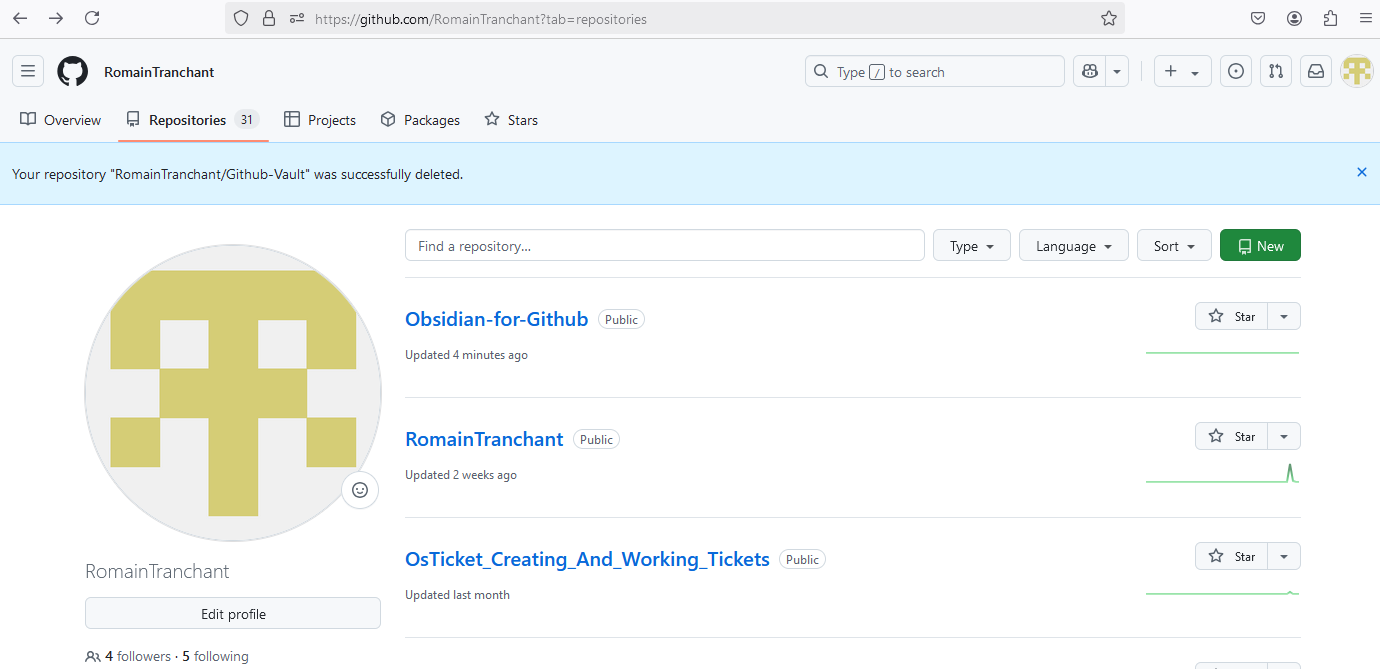Set your status via the smiley icon
Screen dimensions: 1380x669
coord(360,490)
